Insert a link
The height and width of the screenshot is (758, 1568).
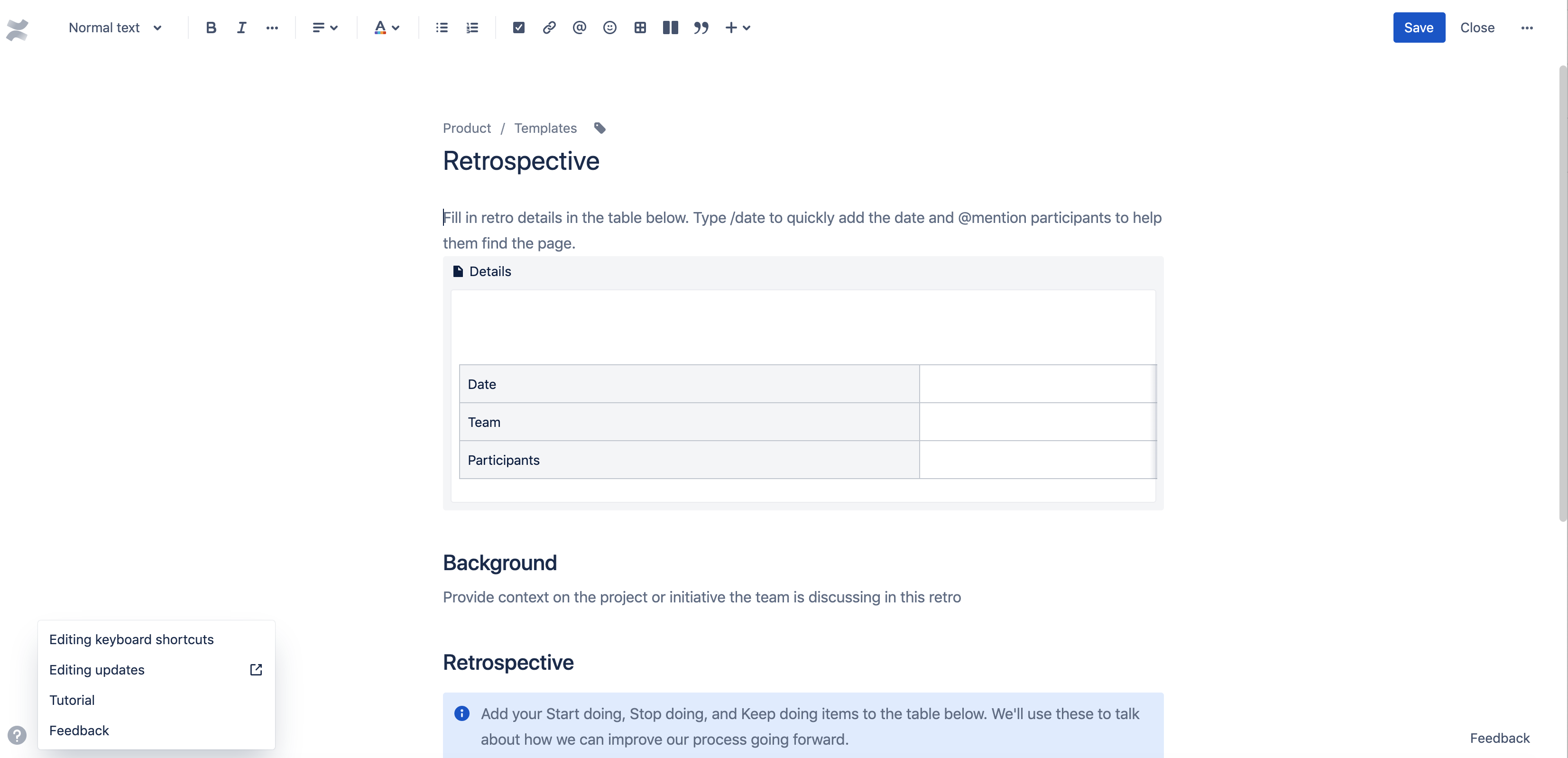click(548, 28)
